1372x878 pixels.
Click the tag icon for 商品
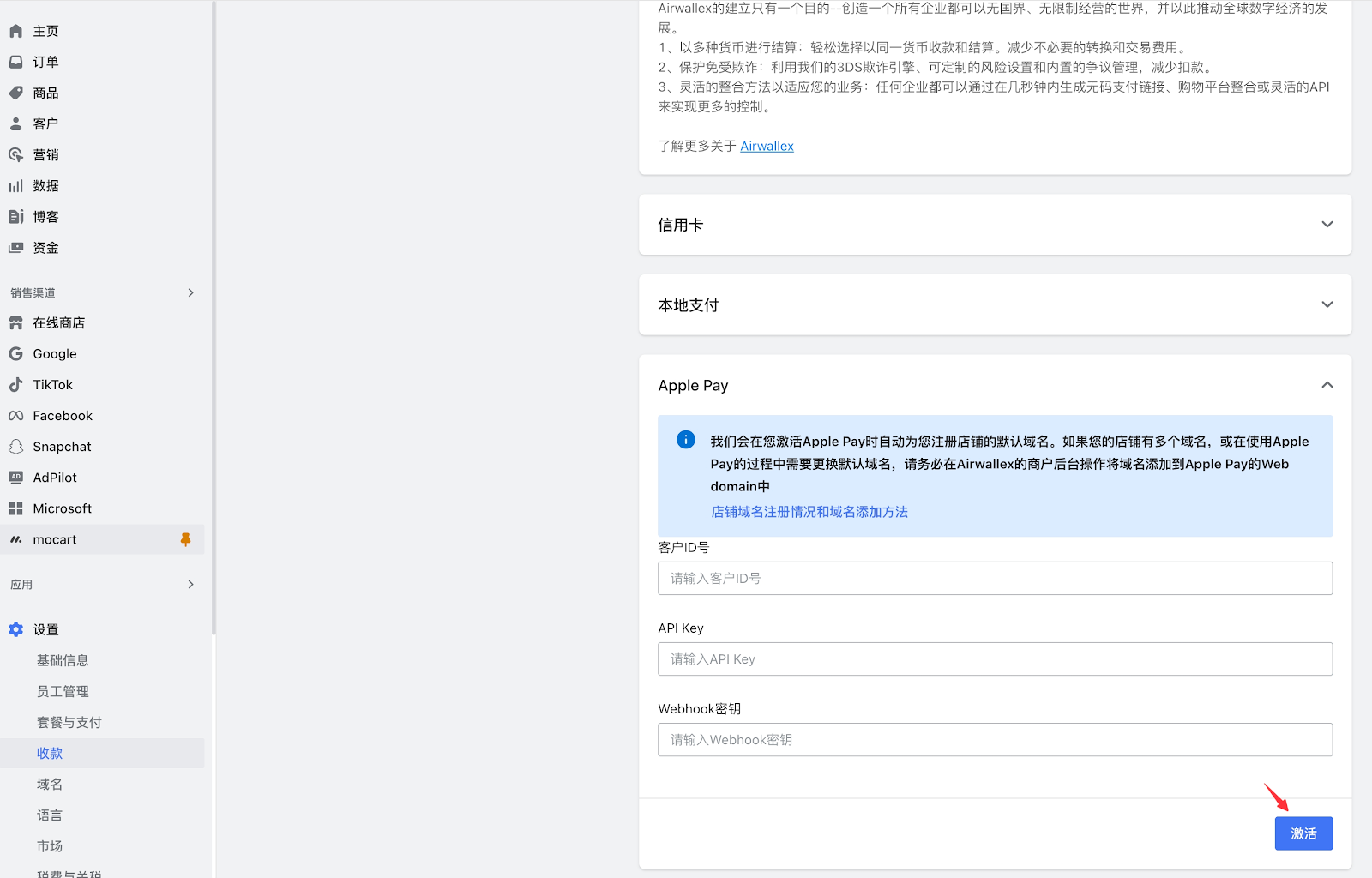(15, 93)
